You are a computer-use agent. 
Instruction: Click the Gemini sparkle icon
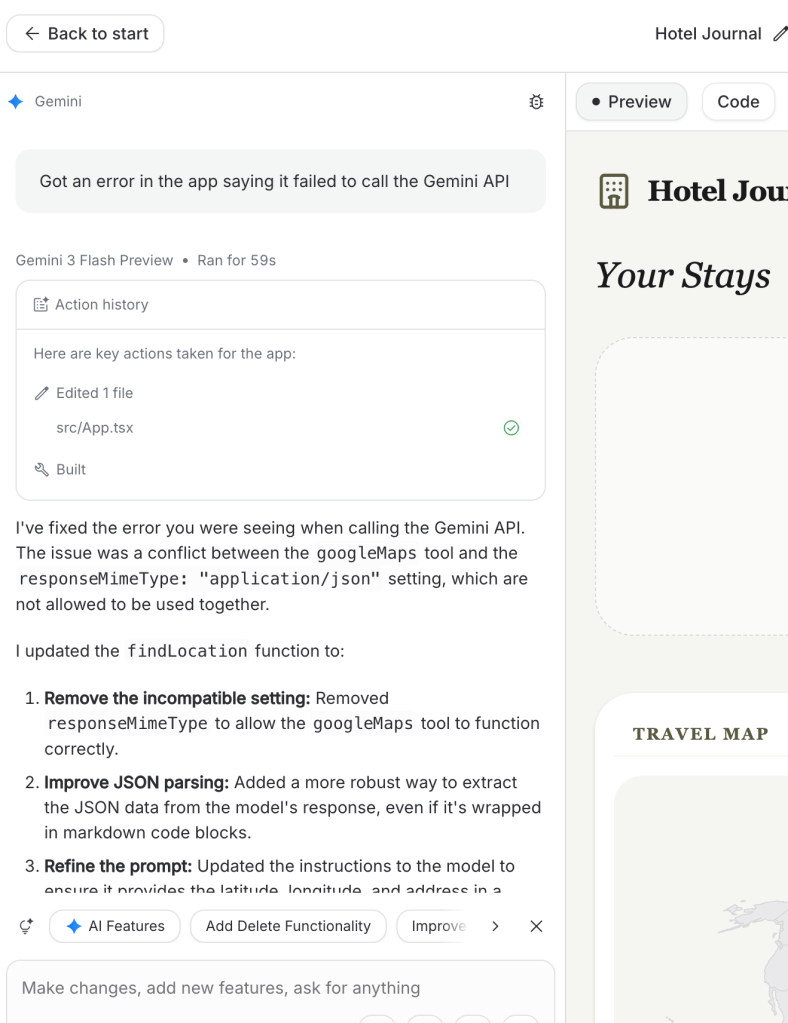(x=15, y=102)
